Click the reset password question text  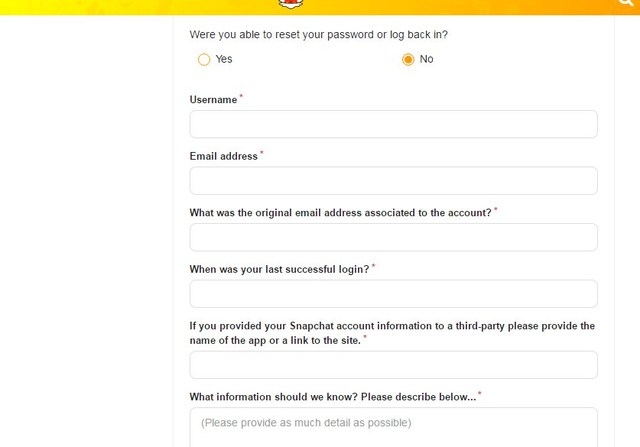click(x=318, y=35)
